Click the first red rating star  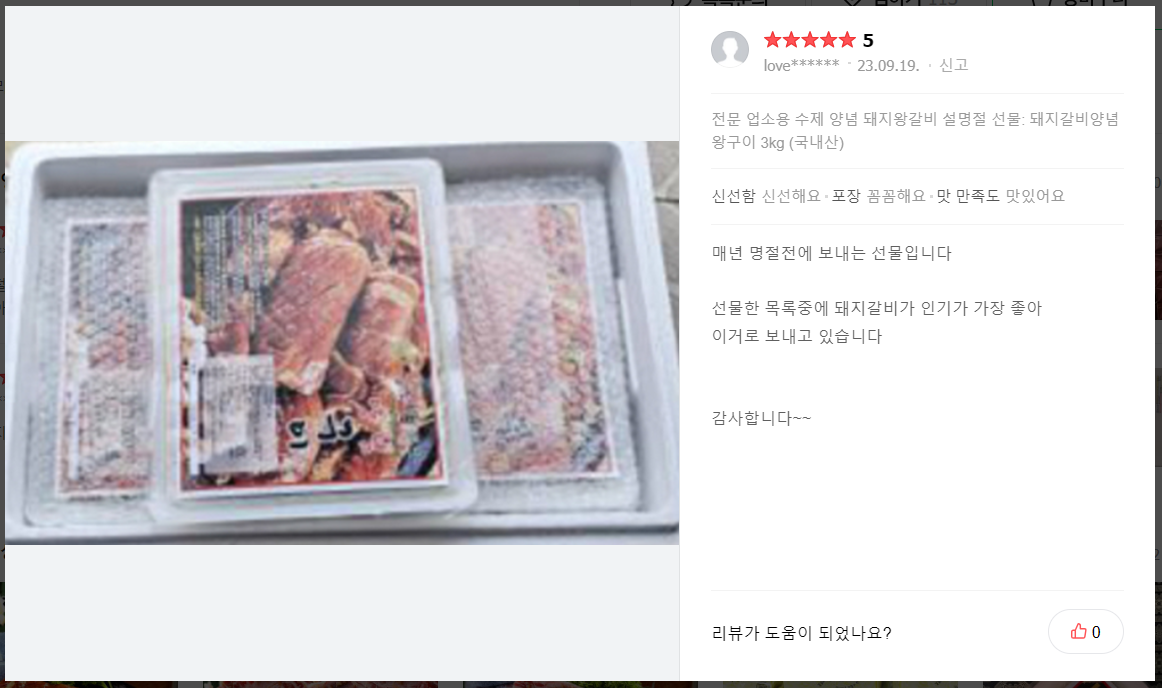tap(772, 39)
